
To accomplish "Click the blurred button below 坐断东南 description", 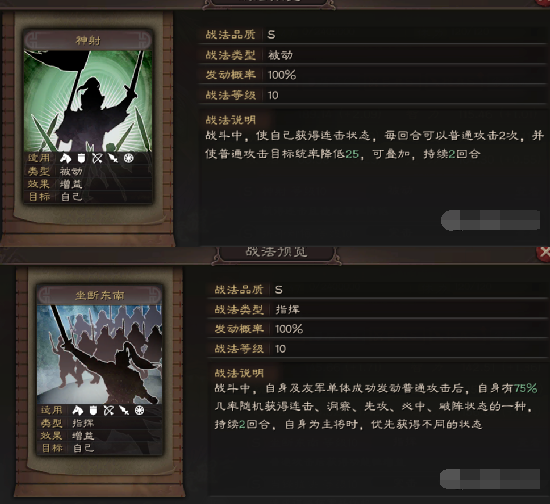I will coord(490,479).
